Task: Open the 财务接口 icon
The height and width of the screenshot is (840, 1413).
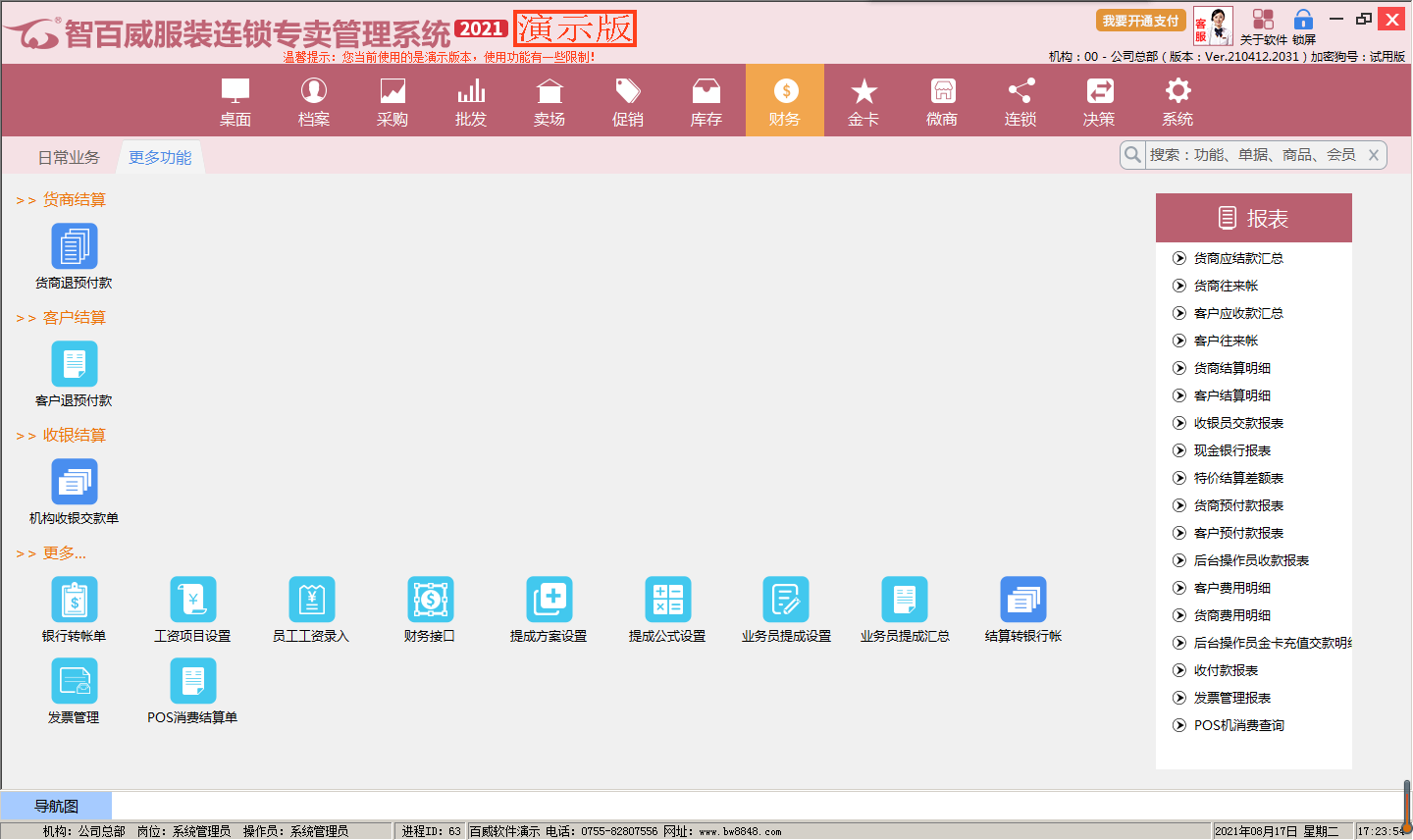Action: [x=430, y=600]
